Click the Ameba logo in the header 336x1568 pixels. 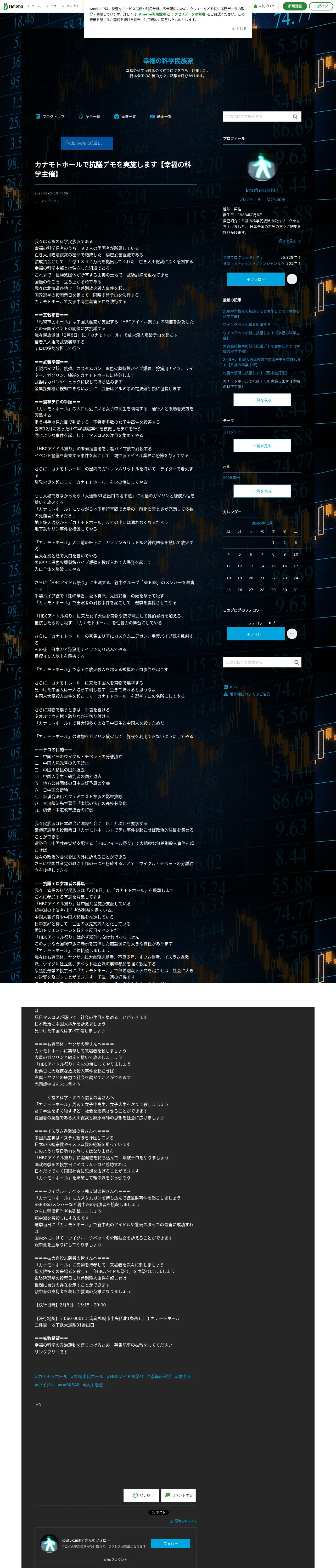coord(13,6)
